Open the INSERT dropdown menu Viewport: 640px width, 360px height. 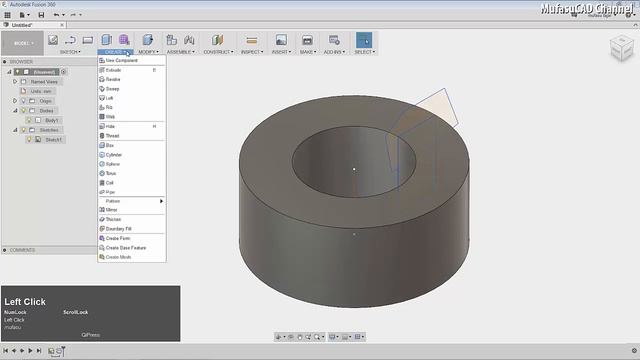281,52
